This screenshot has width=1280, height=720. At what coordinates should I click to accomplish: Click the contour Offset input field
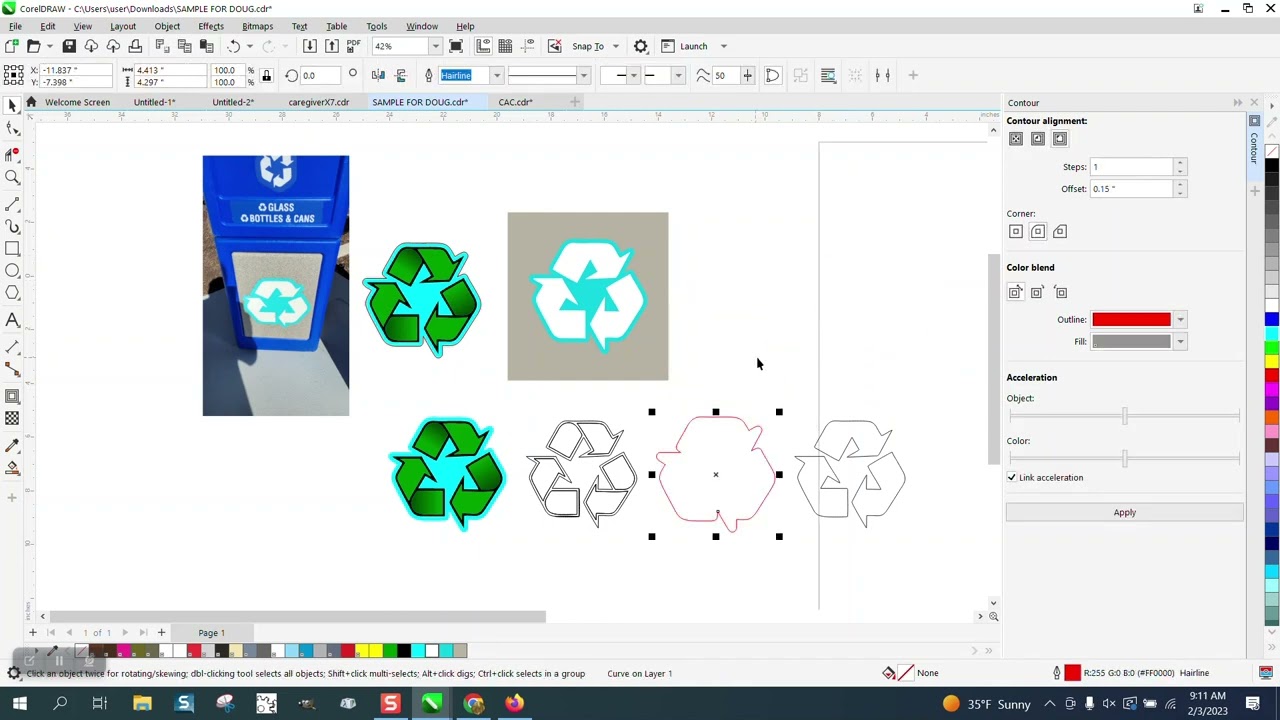click(x=1132, y=189)
